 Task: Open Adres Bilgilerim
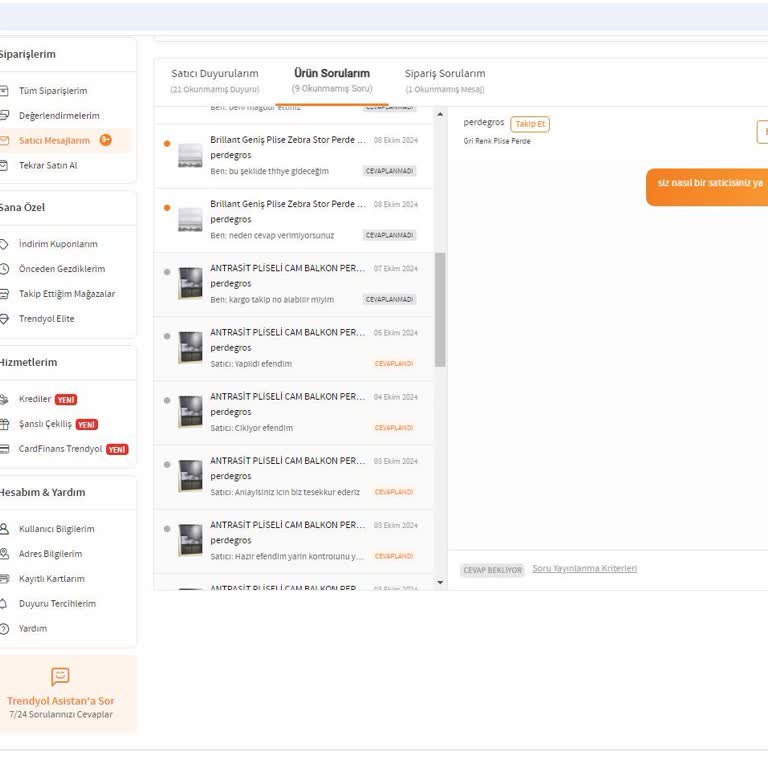click(50, 554)
